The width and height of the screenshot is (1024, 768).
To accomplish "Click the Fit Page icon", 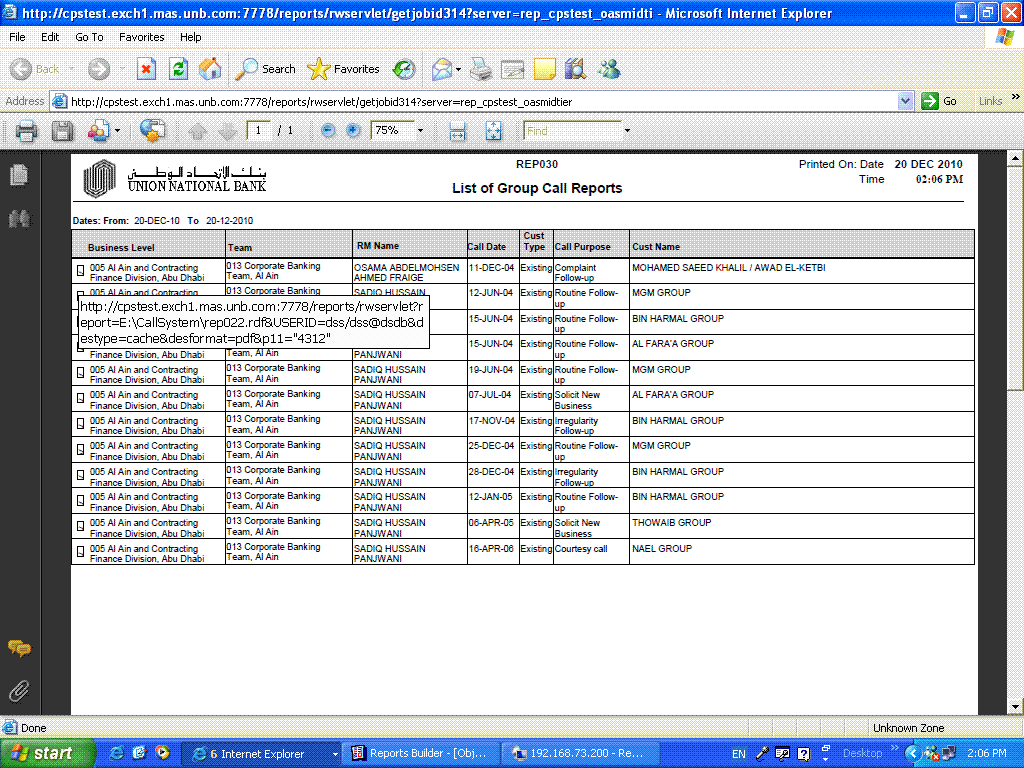I will (493, 131).
